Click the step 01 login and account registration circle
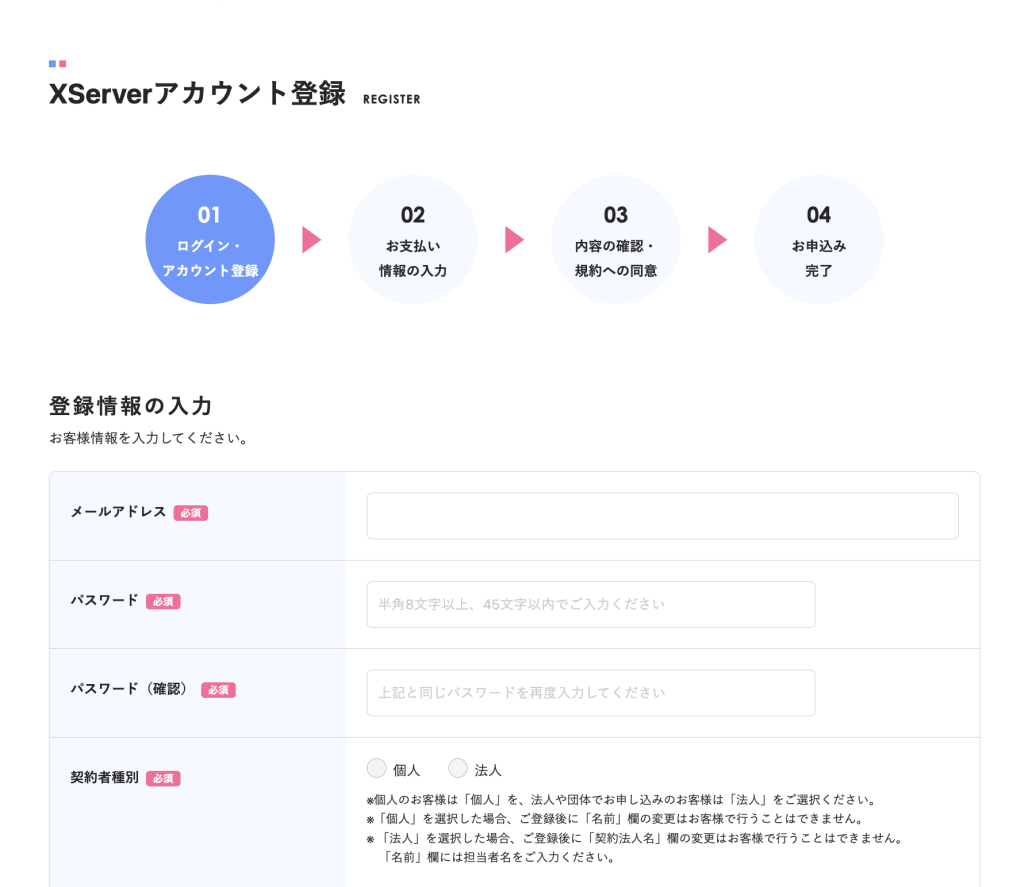This screenshot has height=887, width=1024. pyautogui.click(x=210, y=240)
